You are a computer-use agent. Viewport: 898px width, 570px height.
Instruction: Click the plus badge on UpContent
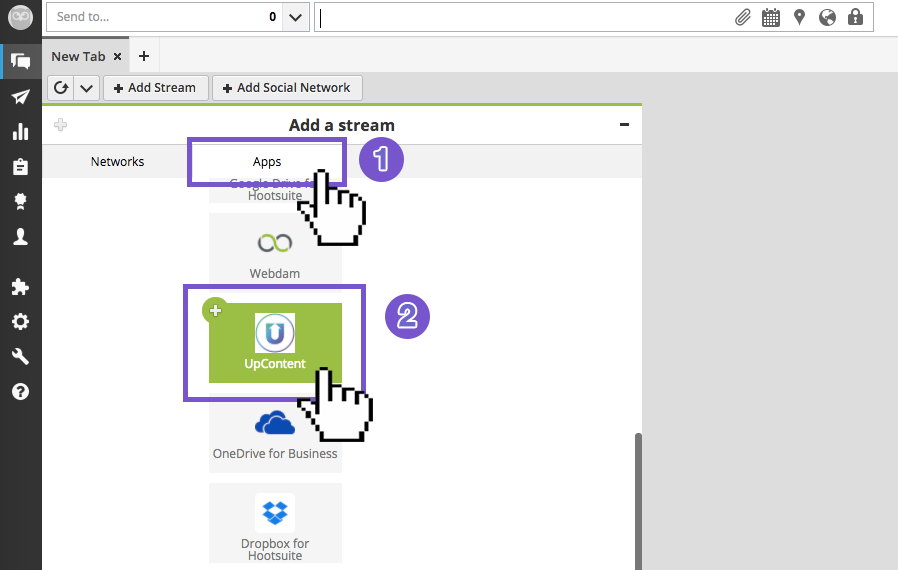pyautogui.click(x=215, y=310)
